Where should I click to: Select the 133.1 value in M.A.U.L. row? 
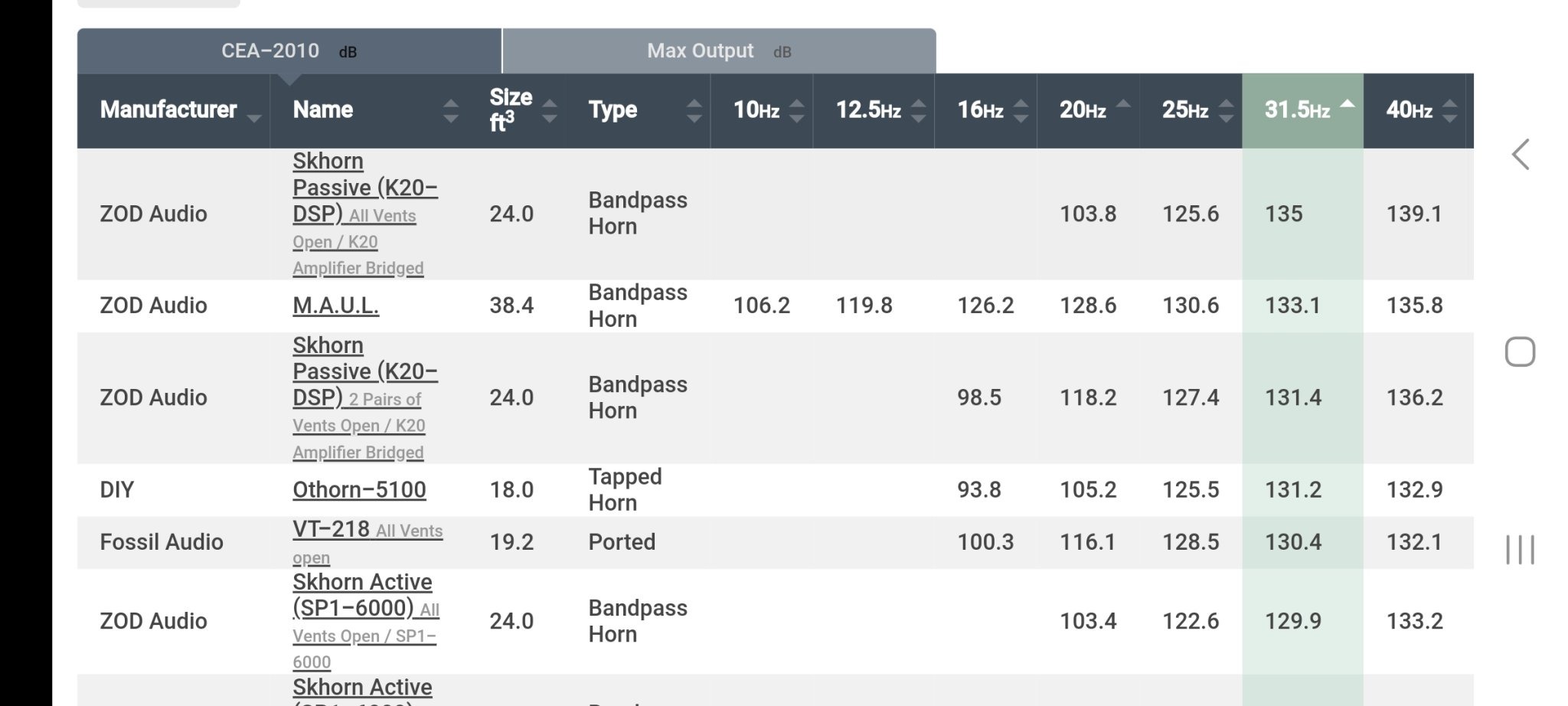click(1292, 306)
